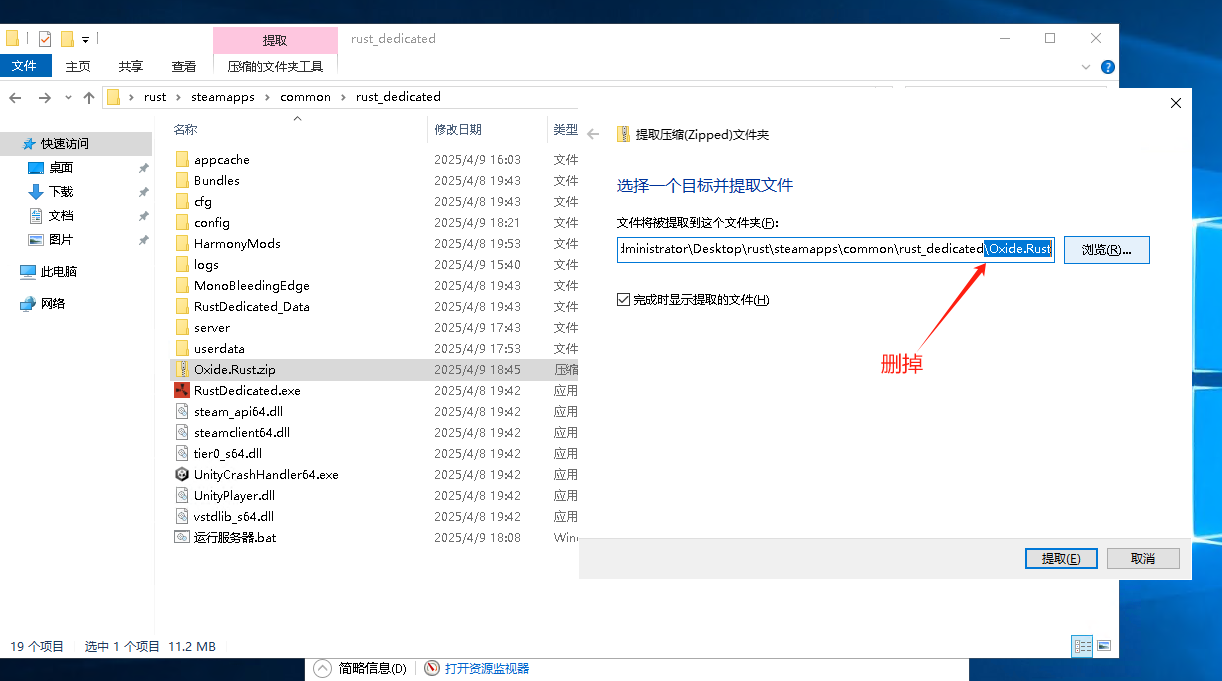
Task: Go forward in Explorer navigation
Action: point(44,97)
